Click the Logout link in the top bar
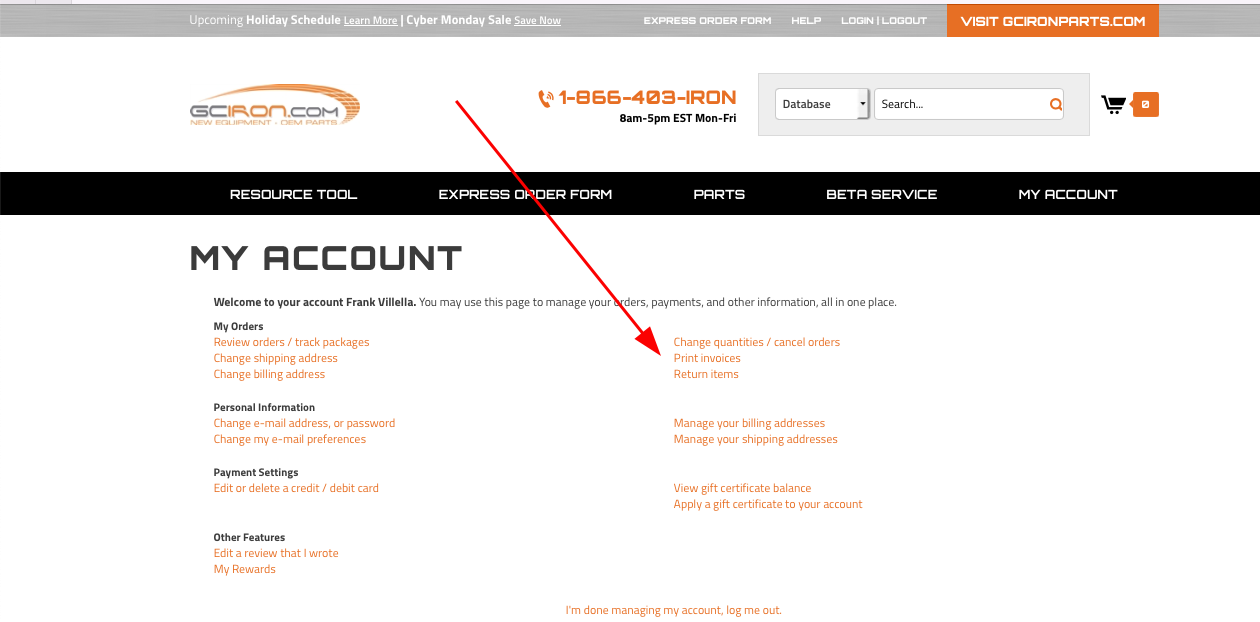1260x622 pixels. 904,21
